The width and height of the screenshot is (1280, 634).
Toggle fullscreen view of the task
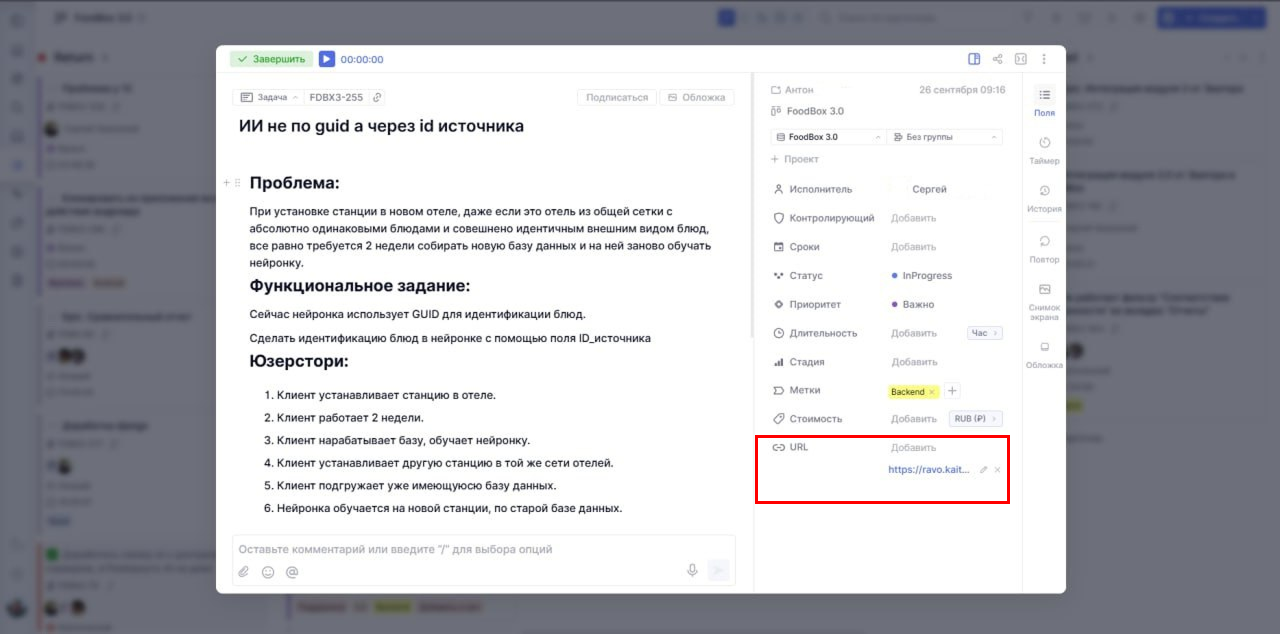click(1020, 59)
